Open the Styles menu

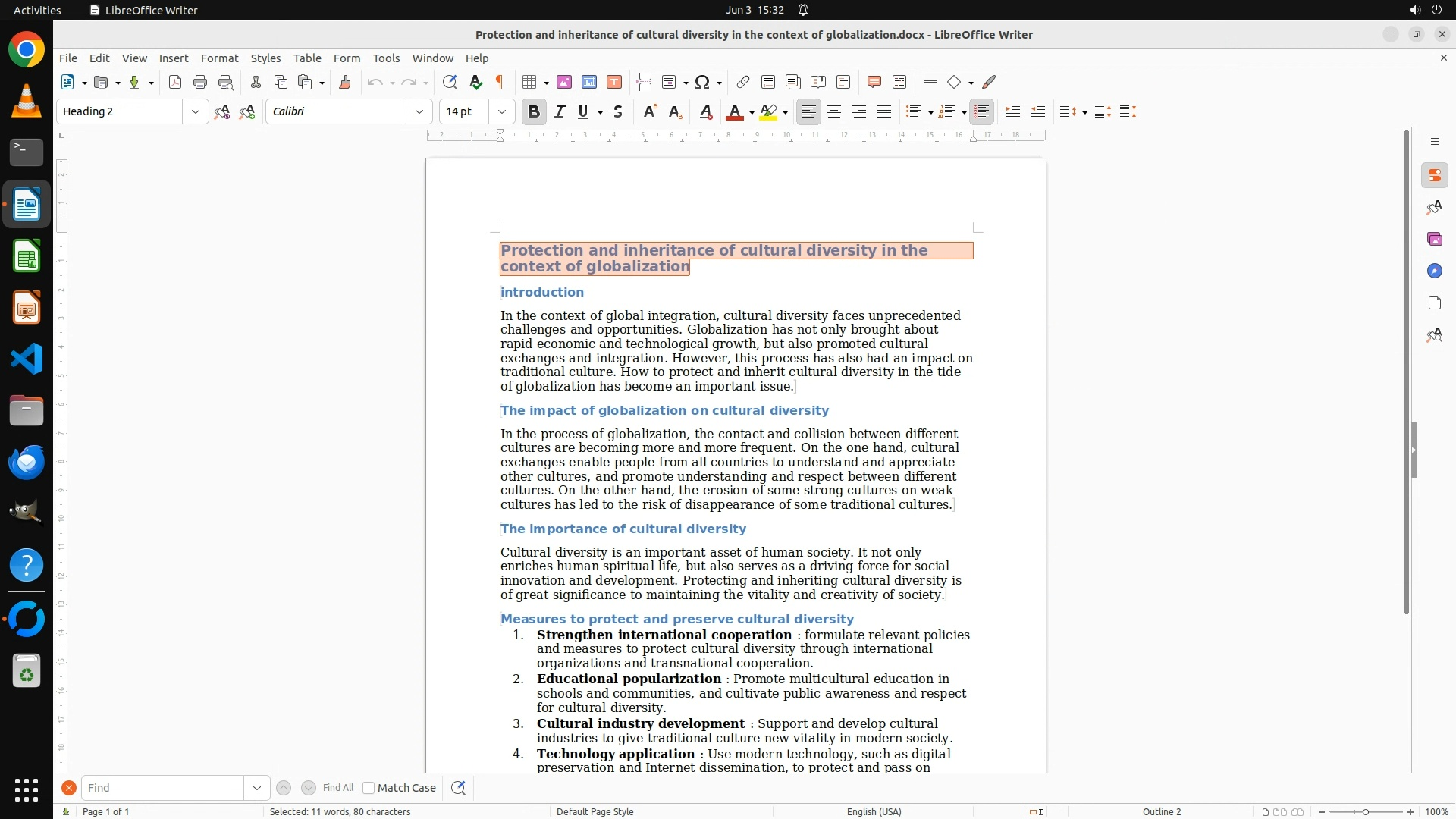coord(265,58)
